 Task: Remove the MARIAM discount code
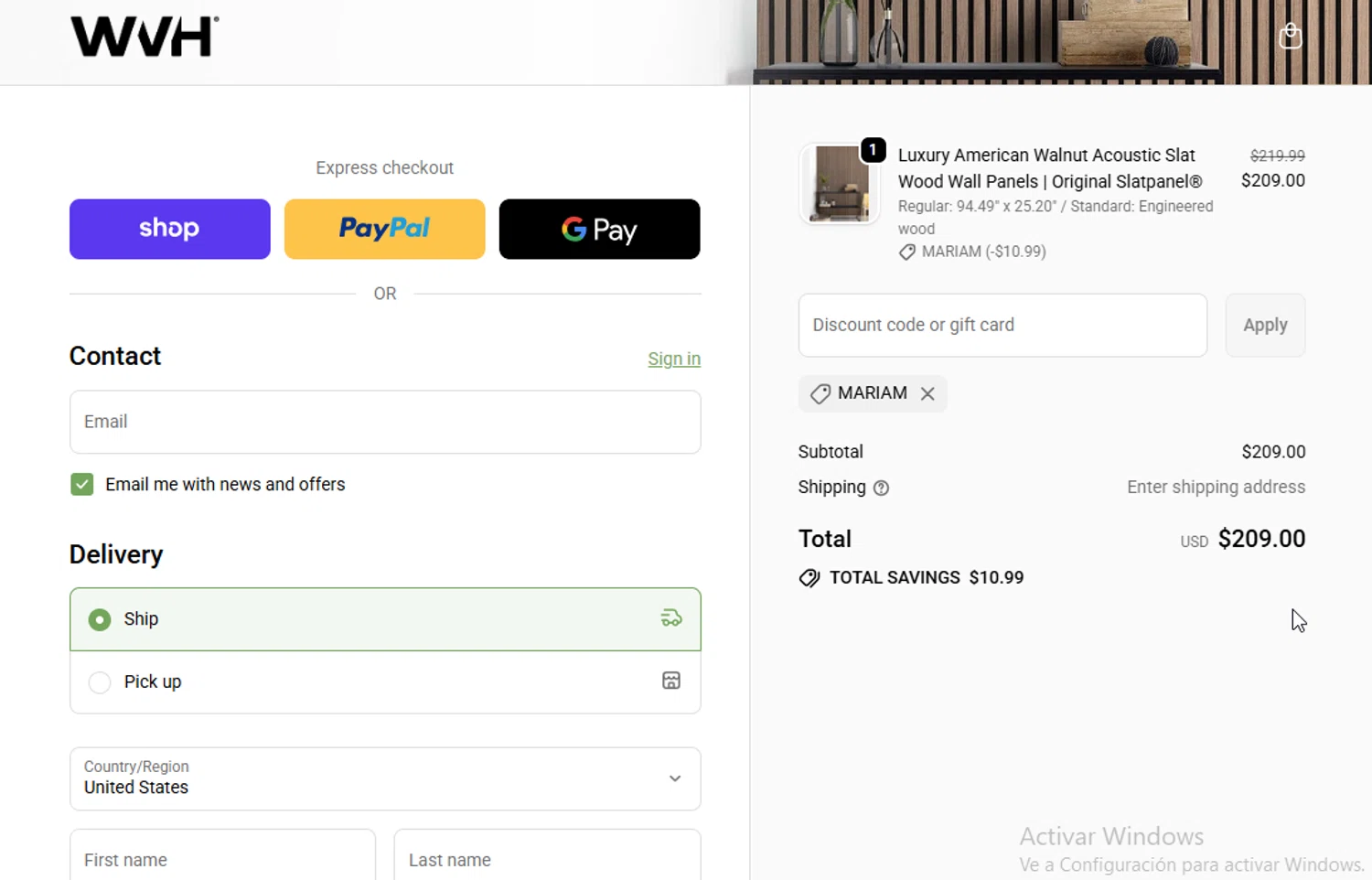point(927,393)
